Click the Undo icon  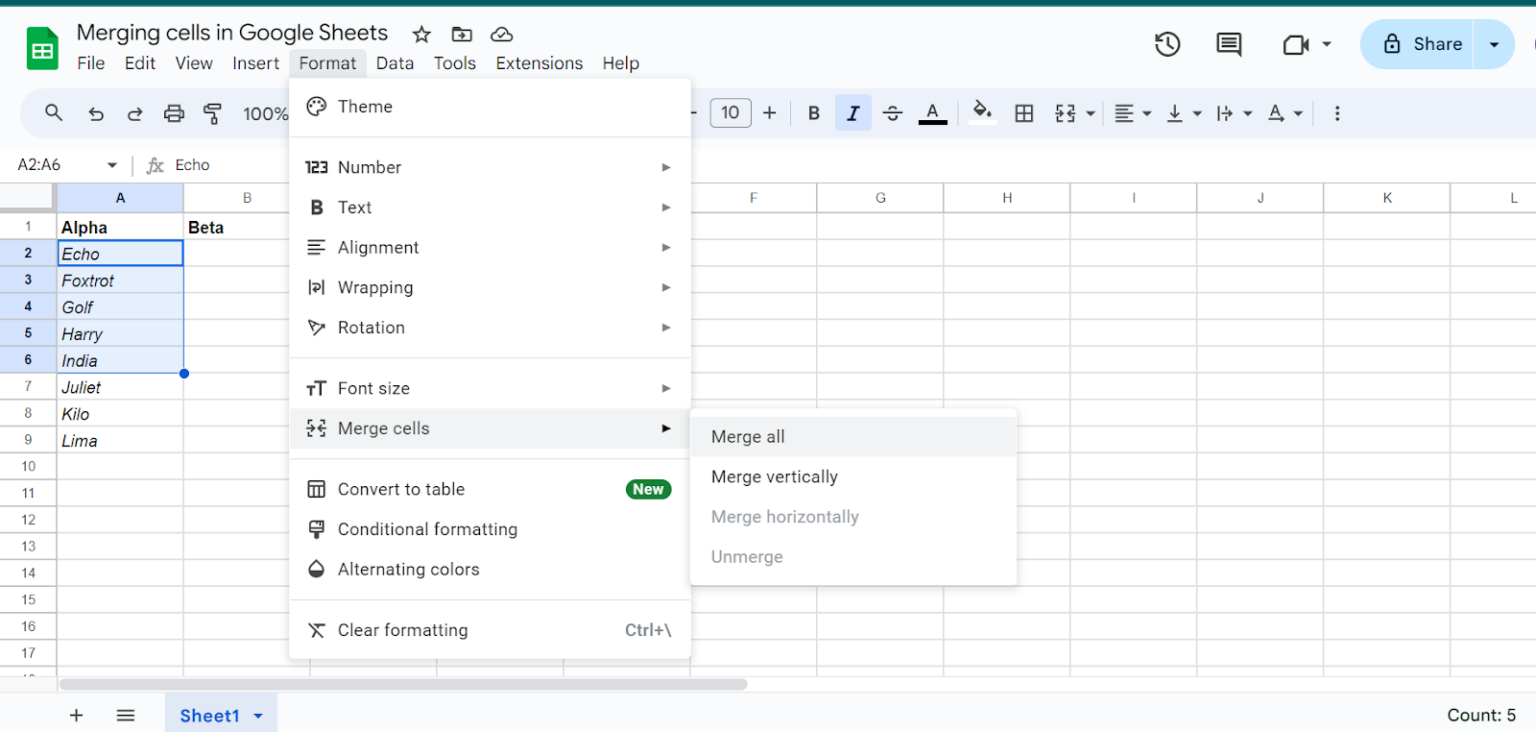pos(96,113)
